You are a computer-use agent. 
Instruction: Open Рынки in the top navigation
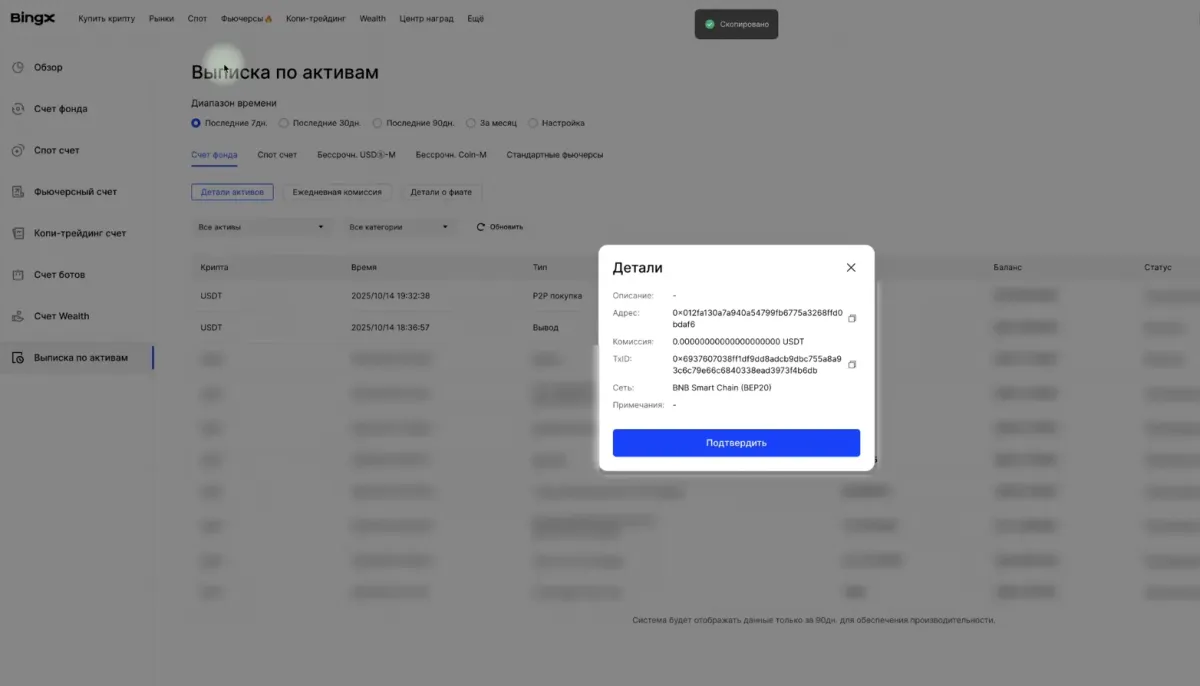tap(161, 17)
